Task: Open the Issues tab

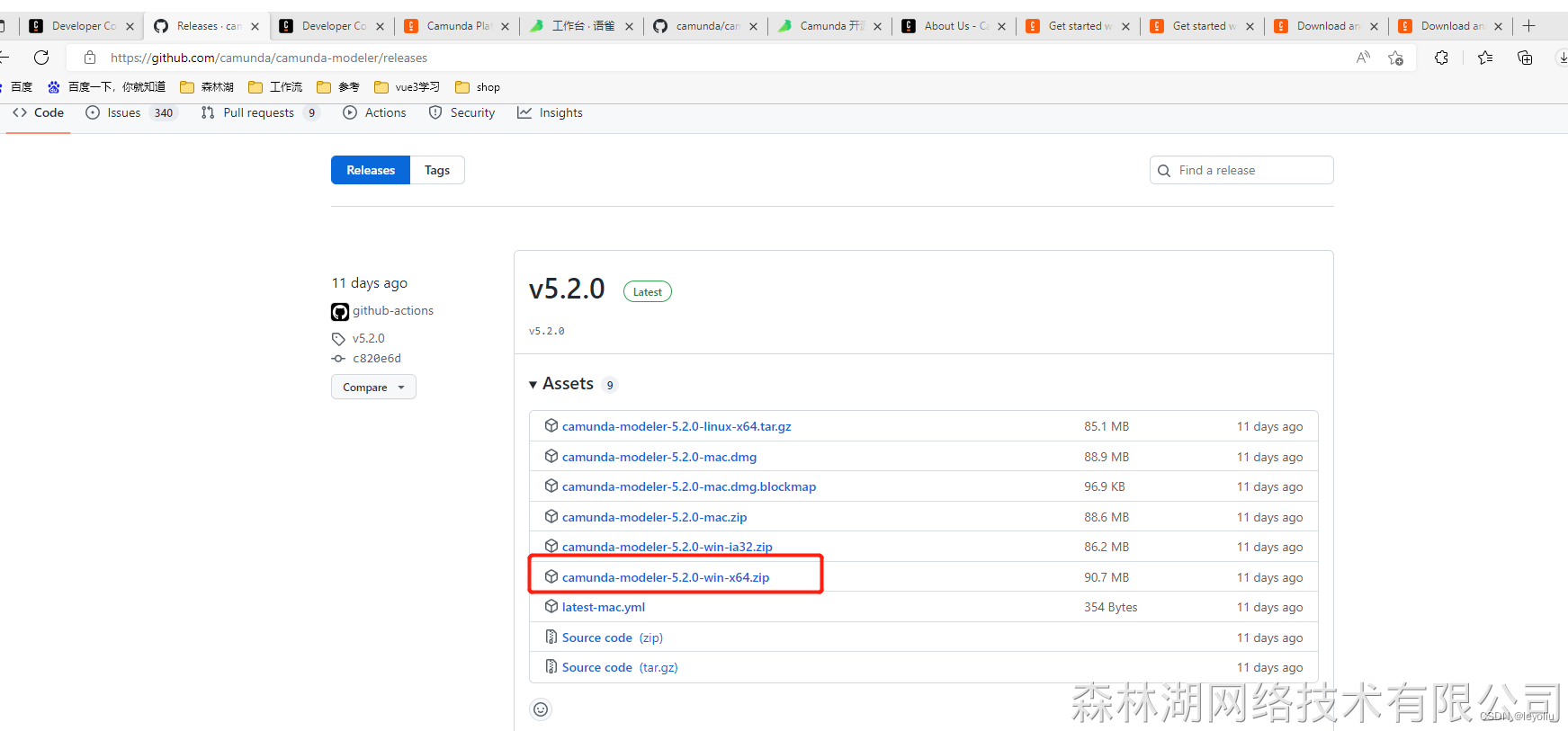Action: [131, 112]
